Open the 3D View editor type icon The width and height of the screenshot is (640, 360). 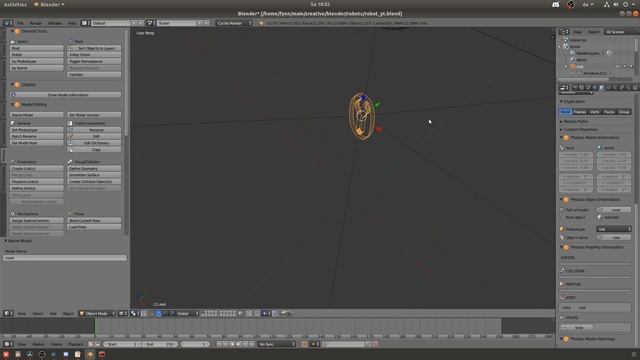[8, 313]
